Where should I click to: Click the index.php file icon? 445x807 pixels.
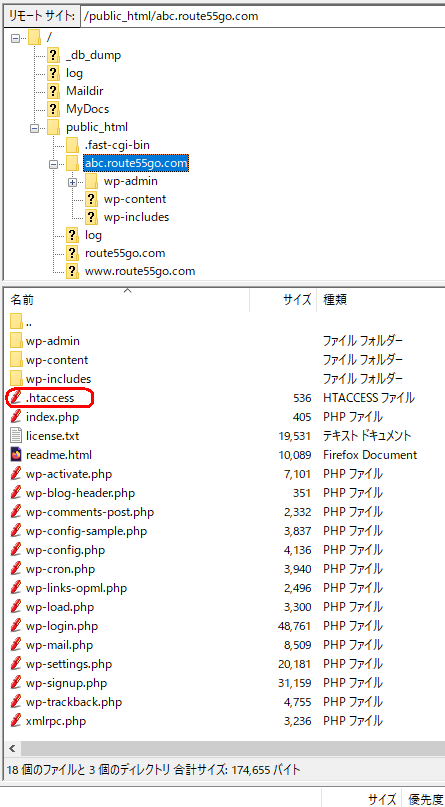coord(16,417)
